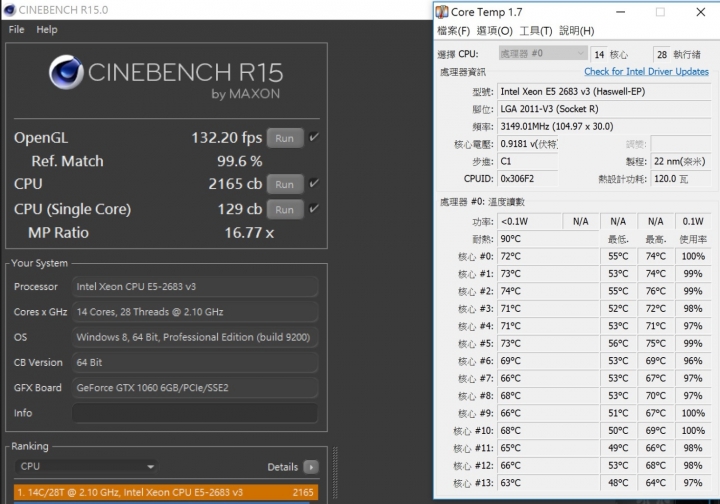Toggle the CPU (Single Core) test checkbox
The width and height of the screenshot is (720, 504).
tap(314, 208)
